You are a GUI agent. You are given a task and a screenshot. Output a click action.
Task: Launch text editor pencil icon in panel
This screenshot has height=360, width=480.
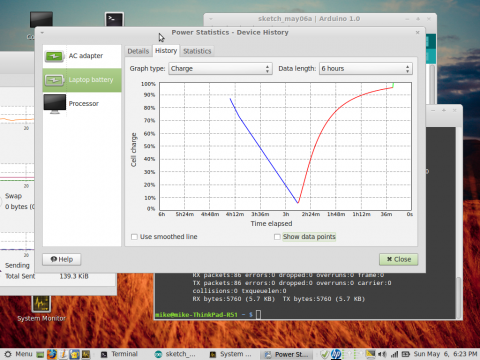point(63,354)
